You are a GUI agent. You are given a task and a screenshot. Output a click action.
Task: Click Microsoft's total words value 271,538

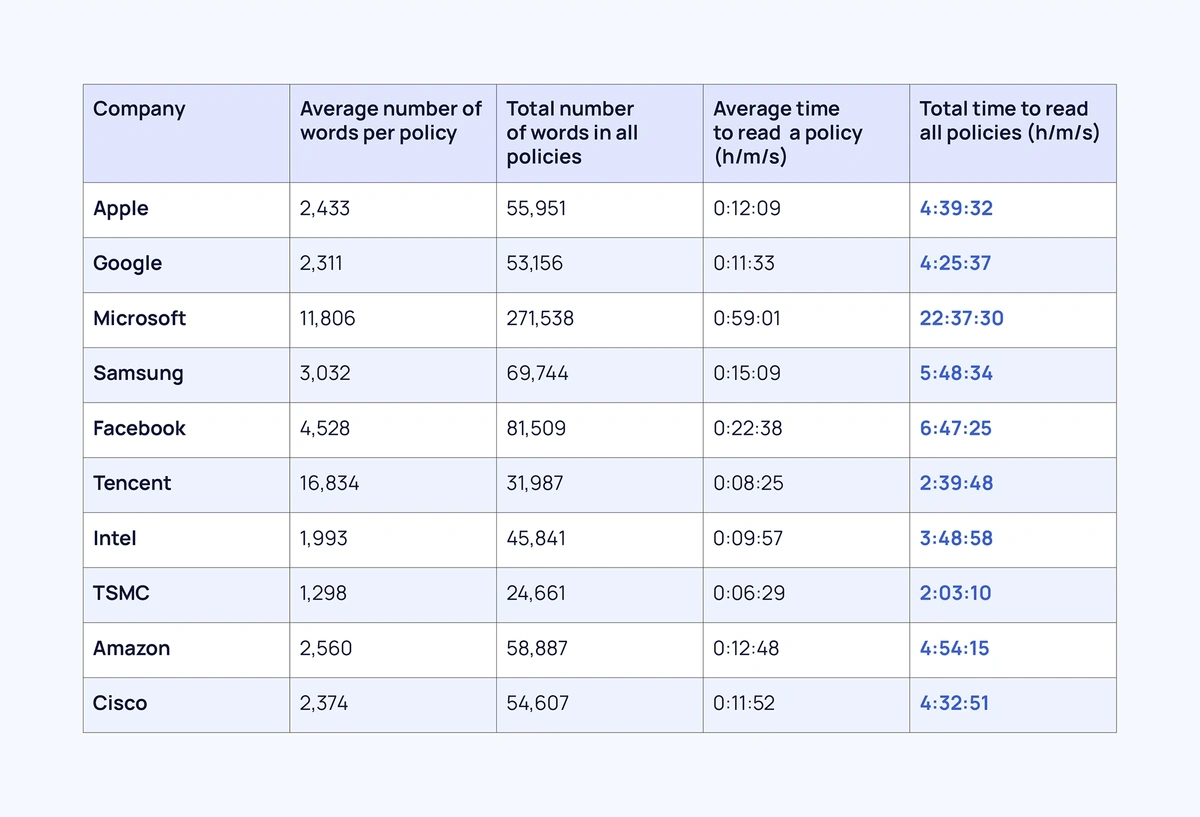540,319
